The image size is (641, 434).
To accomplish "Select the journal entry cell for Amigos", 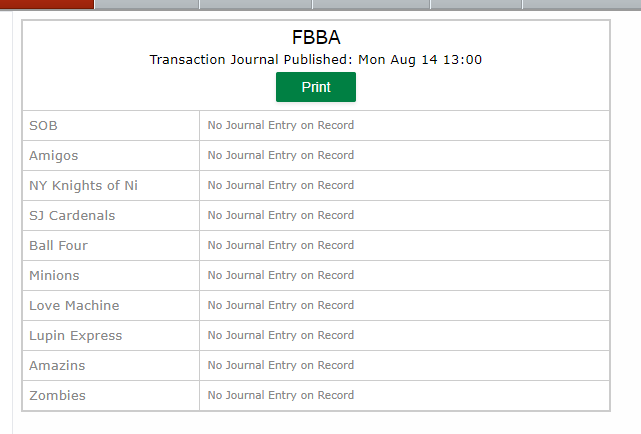I will [404, 156].
